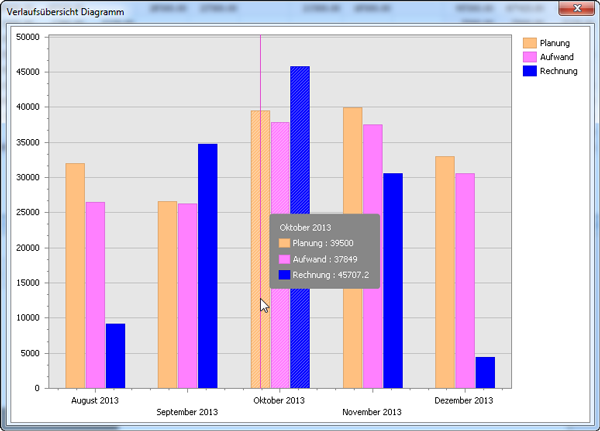The width and height of the screenshot is (600, 431).
Task: Click the tooltip title Oktober 2013
Action: (305, 228)
